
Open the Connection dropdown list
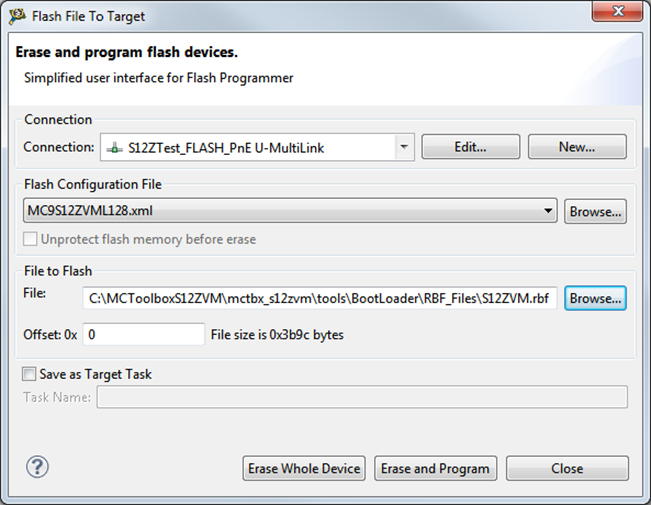click(x=404, y=147)
